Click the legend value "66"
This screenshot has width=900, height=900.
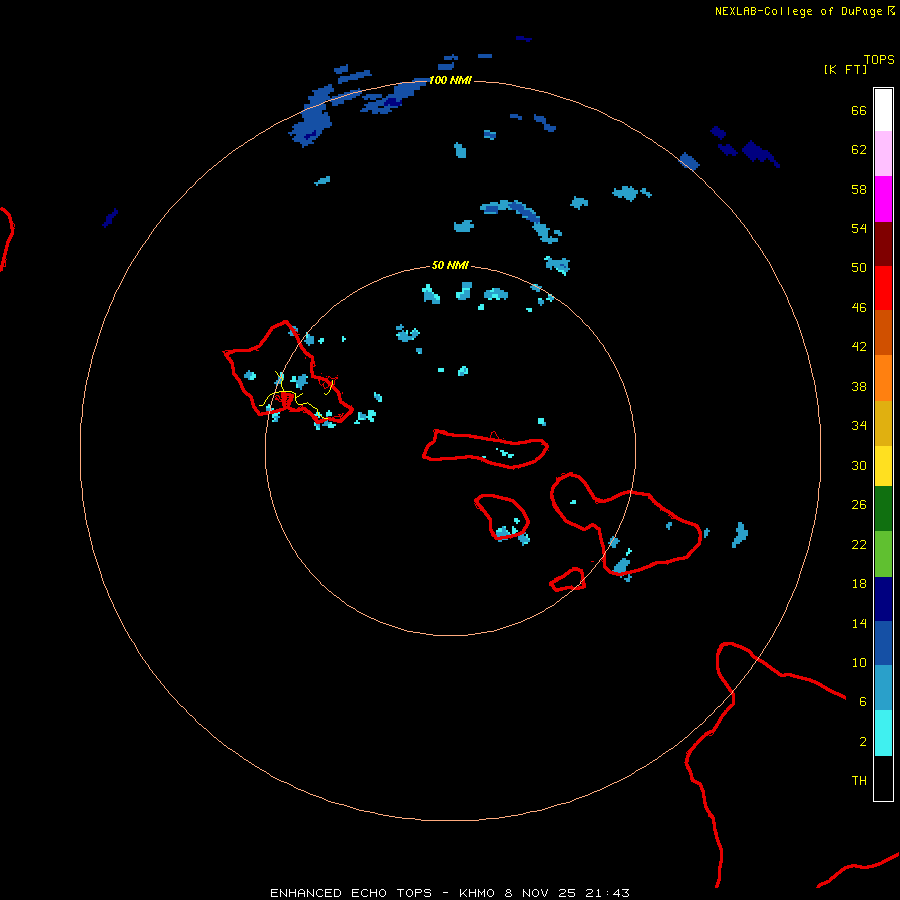[859, 110]
